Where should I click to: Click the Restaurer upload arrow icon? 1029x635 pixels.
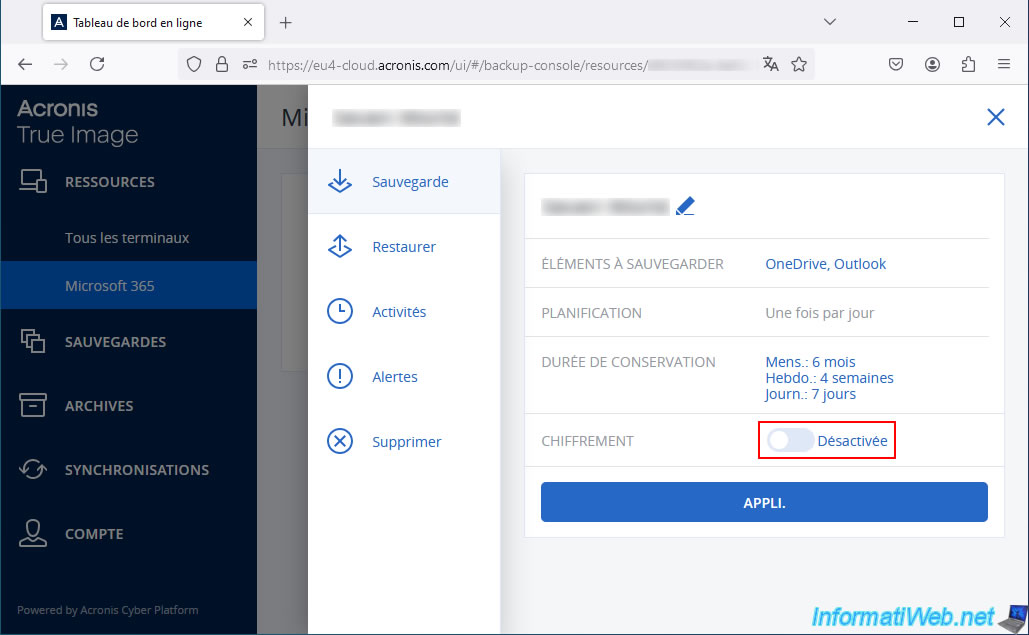[x=340, y=247]
